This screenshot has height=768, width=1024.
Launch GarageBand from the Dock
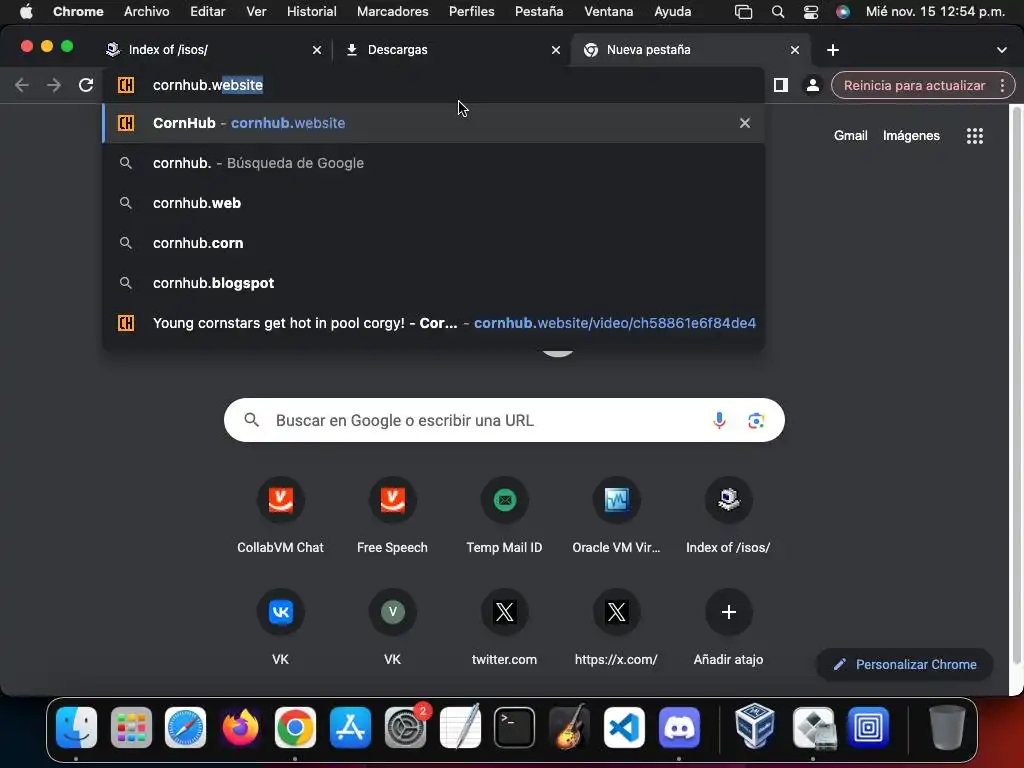(x=569, y=727)
